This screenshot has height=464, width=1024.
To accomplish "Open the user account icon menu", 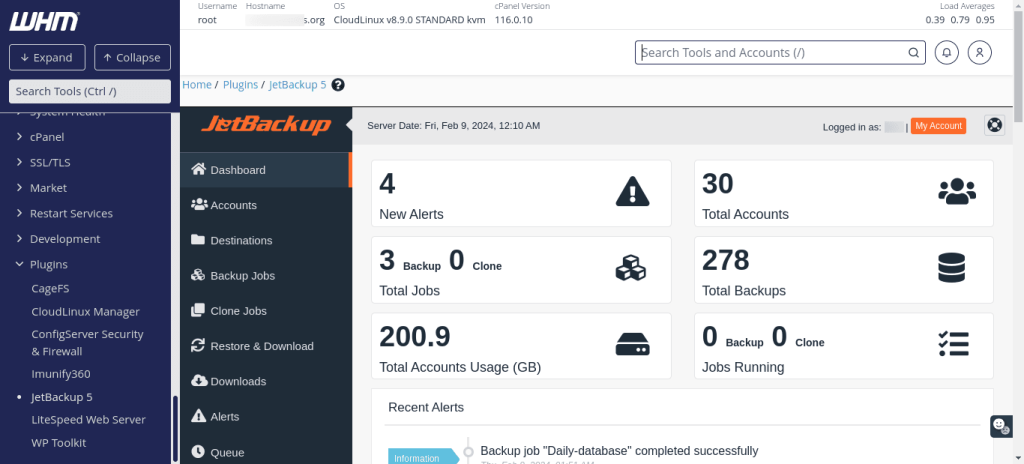I will [x=981, y=53].
